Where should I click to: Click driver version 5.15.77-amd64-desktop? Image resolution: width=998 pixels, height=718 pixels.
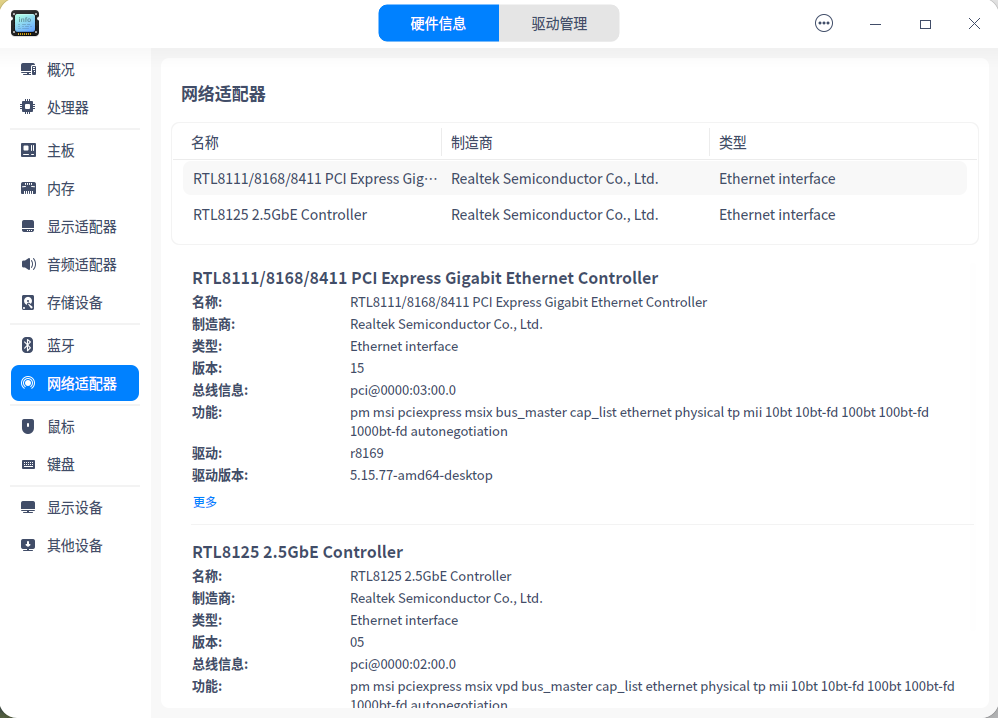(x=421, y=475)
